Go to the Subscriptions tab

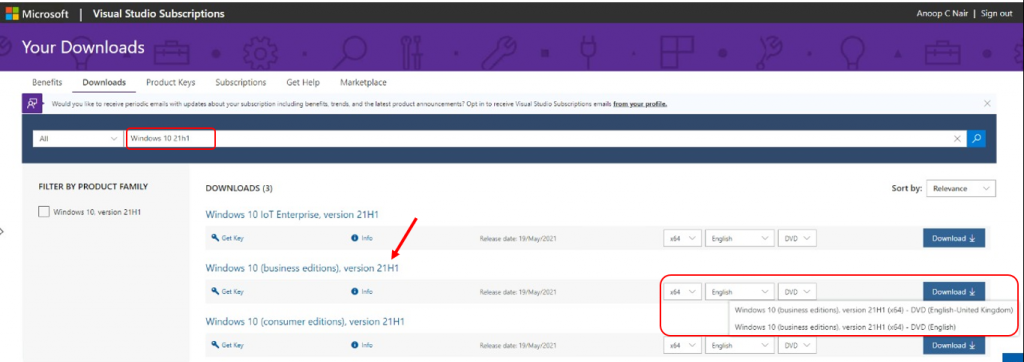point(240,82)
